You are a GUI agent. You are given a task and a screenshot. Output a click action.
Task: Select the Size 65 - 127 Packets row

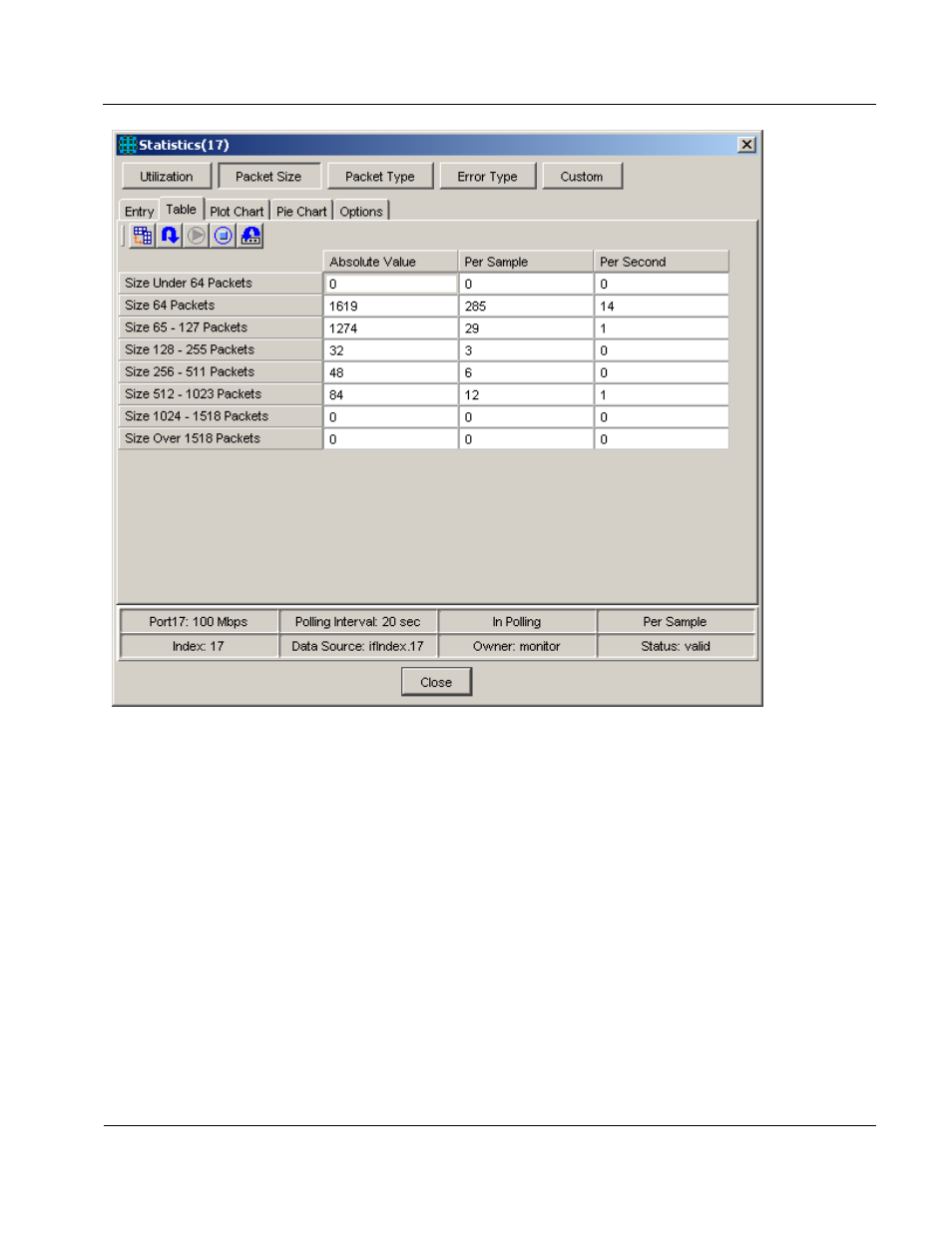[221, 327]
